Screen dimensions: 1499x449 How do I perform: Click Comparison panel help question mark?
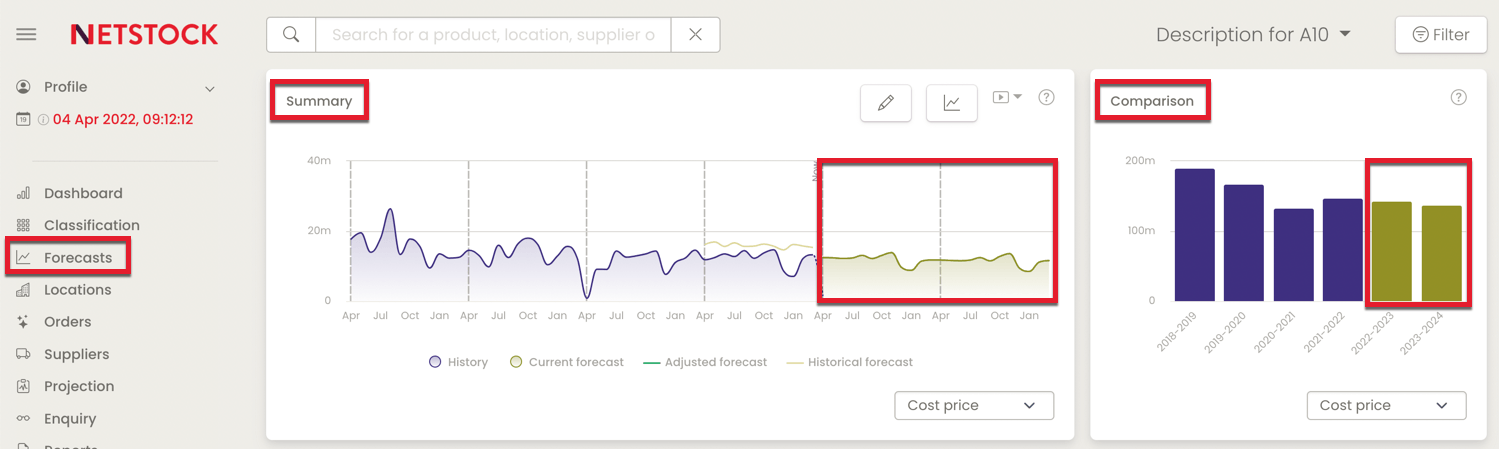[x=1458, y=98]
